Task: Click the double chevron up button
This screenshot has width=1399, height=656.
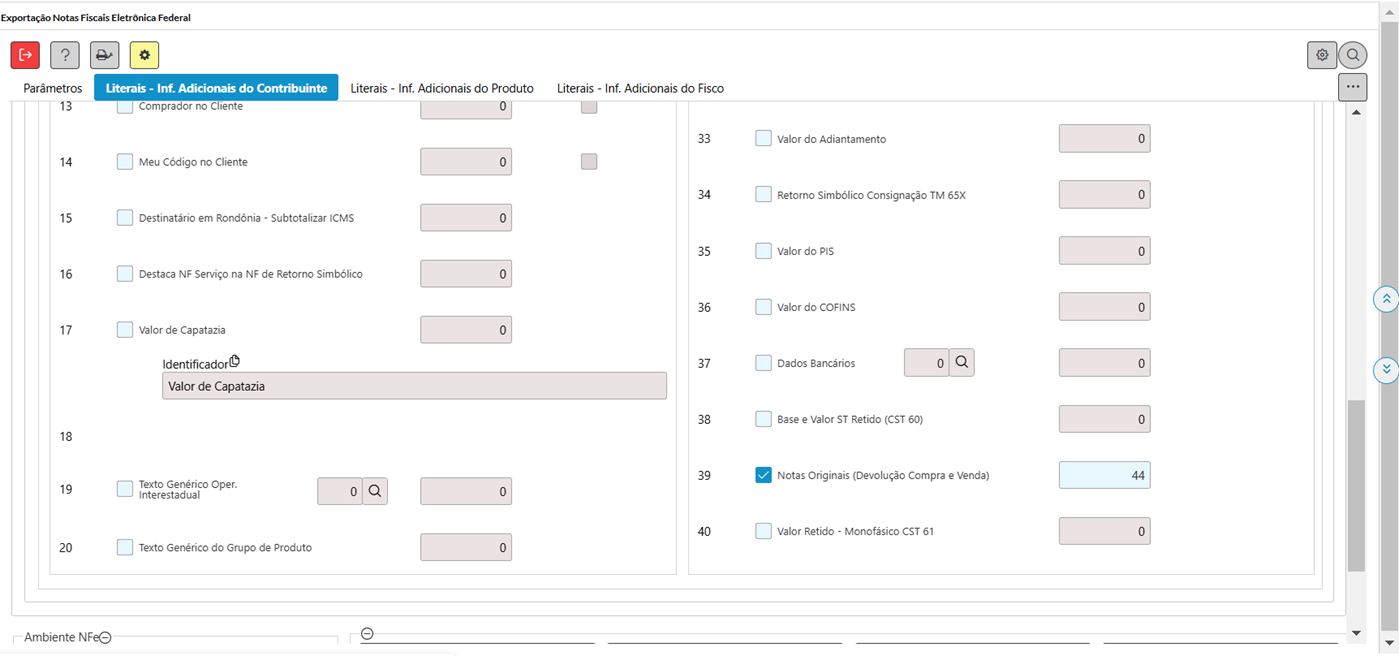Action: pyautogui.click(x=1386, y=299)
